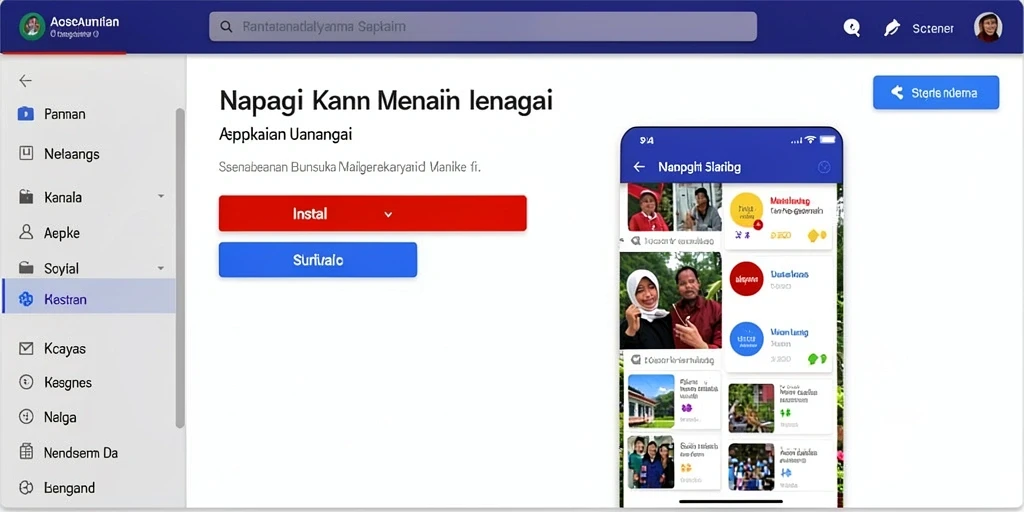Click the red circle badge in phone

point(746,279)
